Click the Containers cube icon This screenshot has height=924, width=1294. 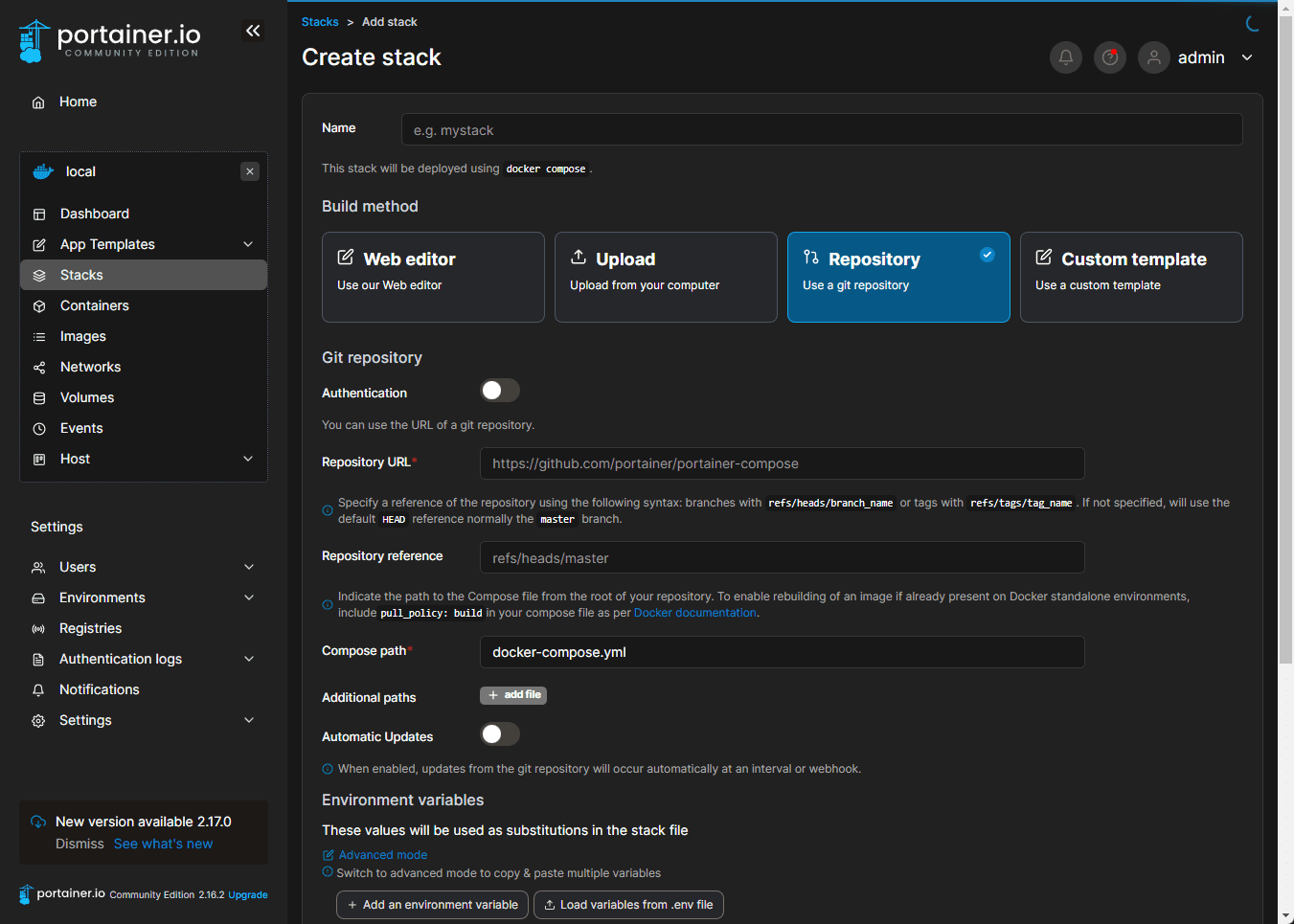click(39, 306)
